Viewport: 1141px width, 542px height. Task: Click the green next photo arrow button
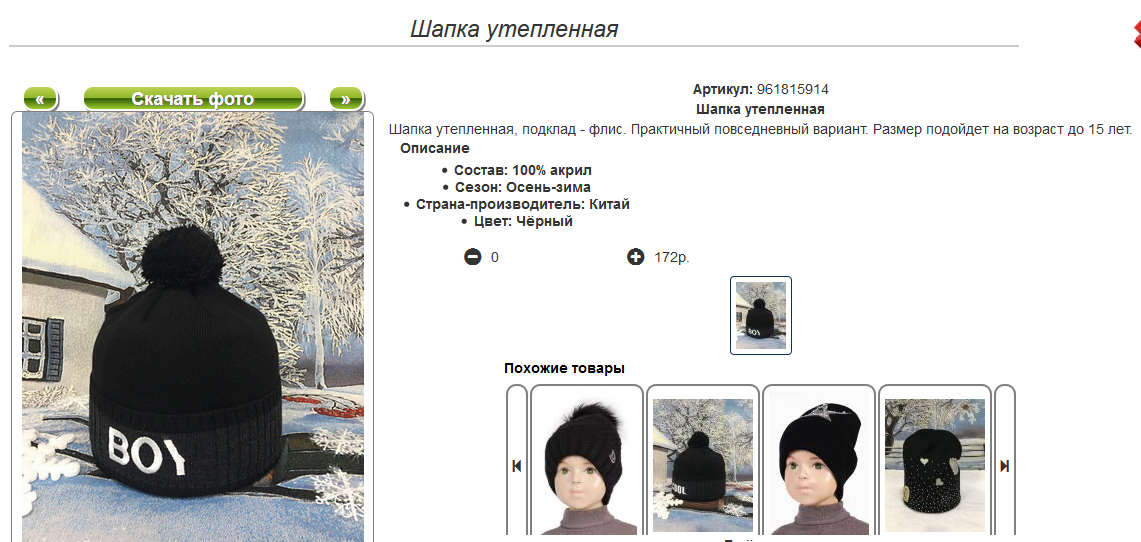[x=346, y=99]
